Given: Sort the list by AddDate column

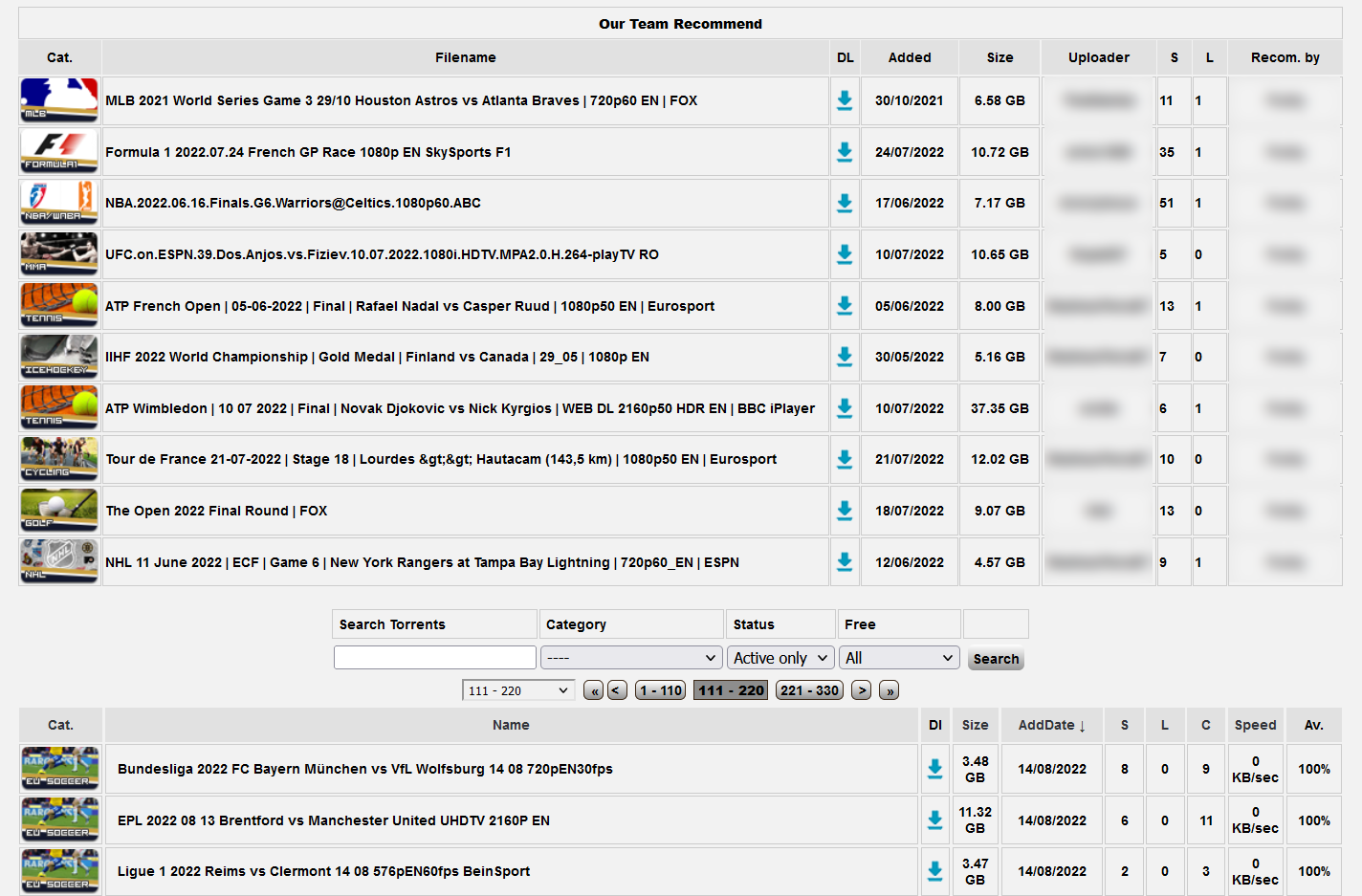Looking at the screenshot, I should (x=1051, y=725).
